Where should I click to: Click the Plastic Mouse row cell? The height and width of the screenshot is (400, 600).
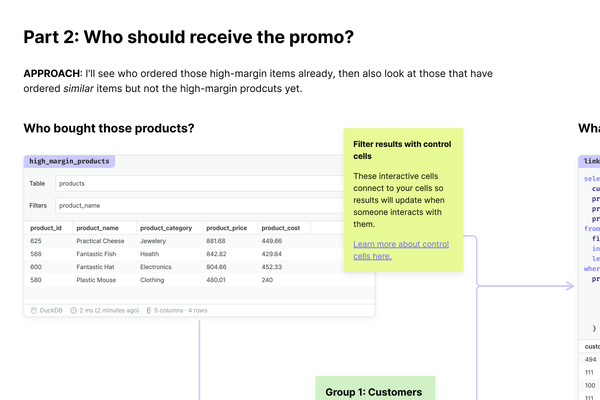(98, 281)
